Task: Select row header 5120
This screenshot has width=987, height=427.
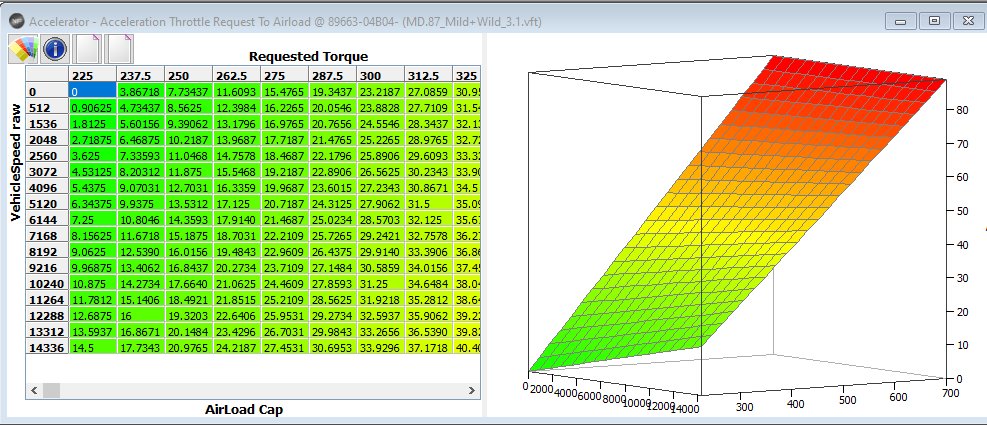Action: [x=47, y=203]
